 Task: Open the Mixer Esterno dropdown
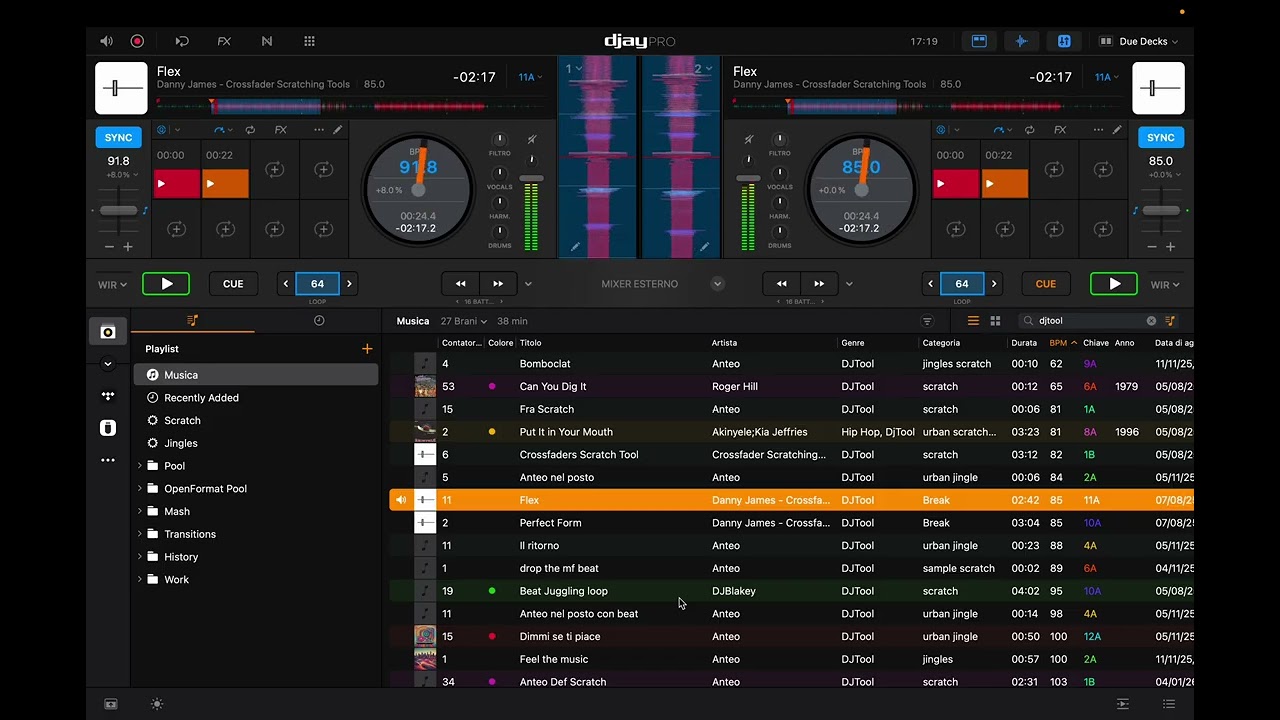pyautogui.click(x=717, y=284)
